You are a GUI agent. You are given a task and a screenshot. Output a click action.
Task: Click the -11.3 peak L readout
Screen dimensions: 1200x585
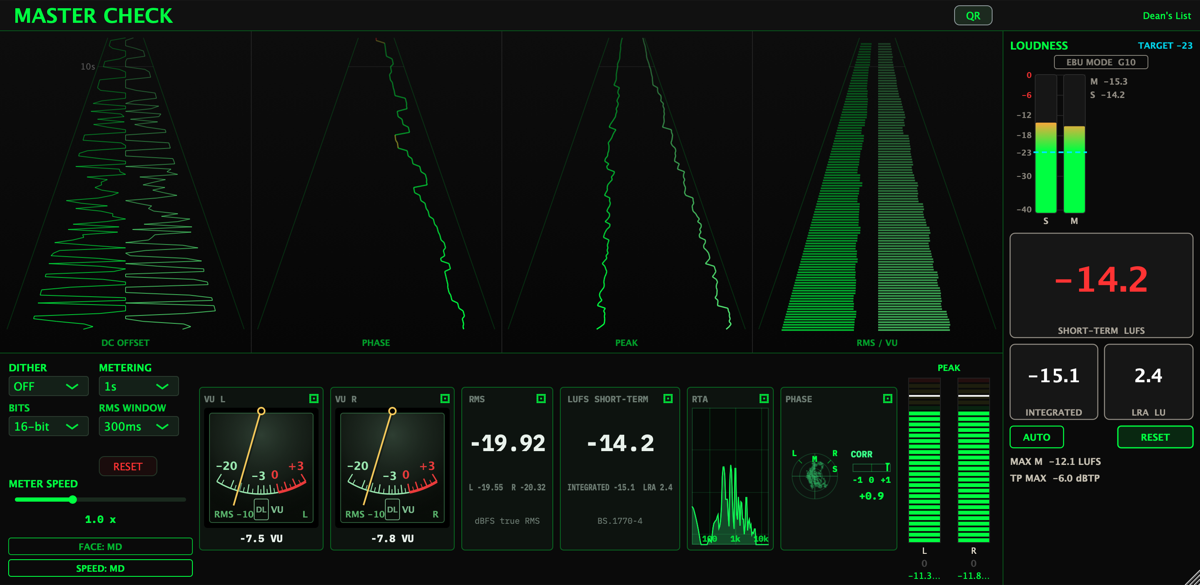click(x=924, y=575)
